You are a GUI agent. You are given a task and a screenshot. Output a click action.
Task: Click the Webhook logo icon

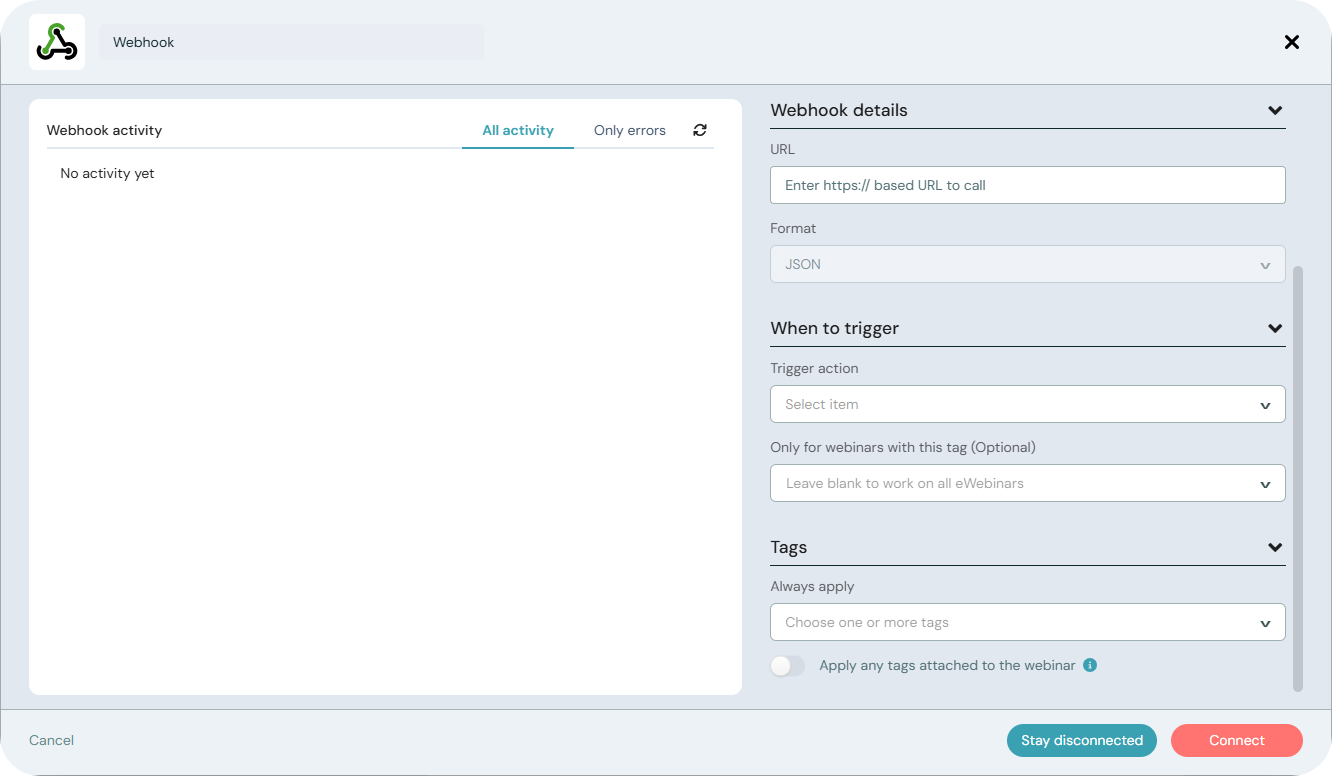[57, 42]
